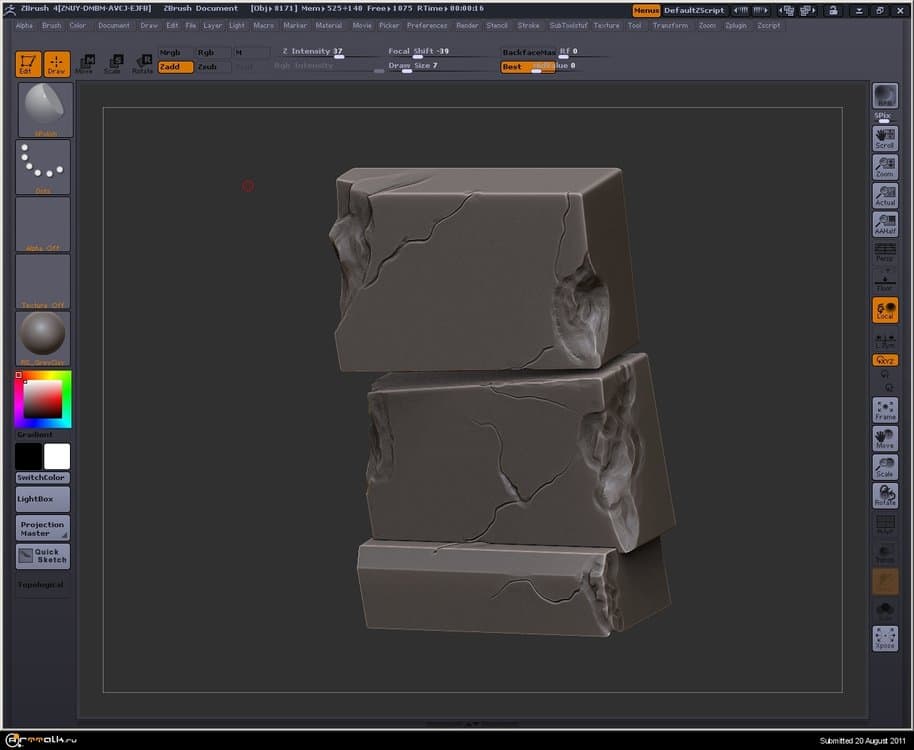Open the Dots stroke type selector
Viewport: 914px width, 750px height.
[x=44, y=166]
